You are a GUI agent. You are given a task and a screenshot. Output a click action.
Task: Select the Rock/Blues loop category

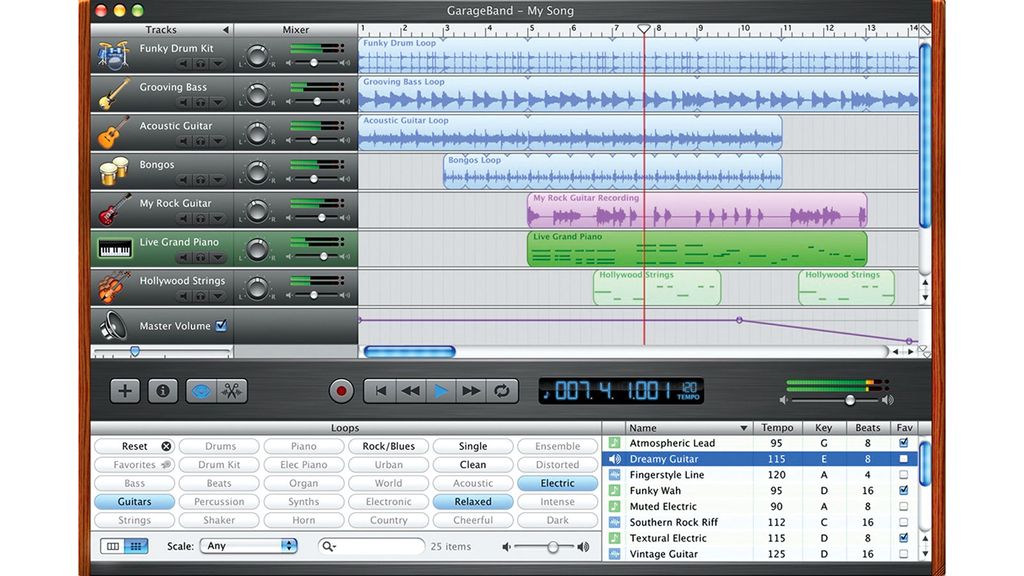[388, 445]
